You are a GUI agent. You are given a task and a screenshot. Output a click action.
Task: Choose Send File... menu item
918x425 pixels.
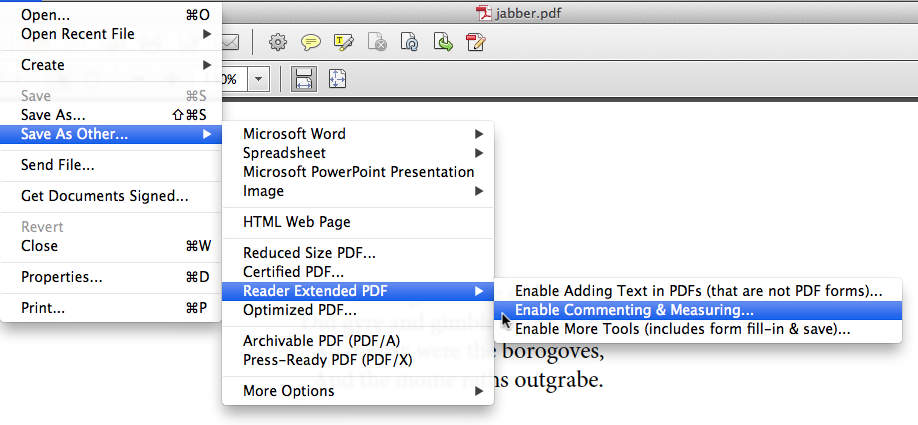point(111,165)
